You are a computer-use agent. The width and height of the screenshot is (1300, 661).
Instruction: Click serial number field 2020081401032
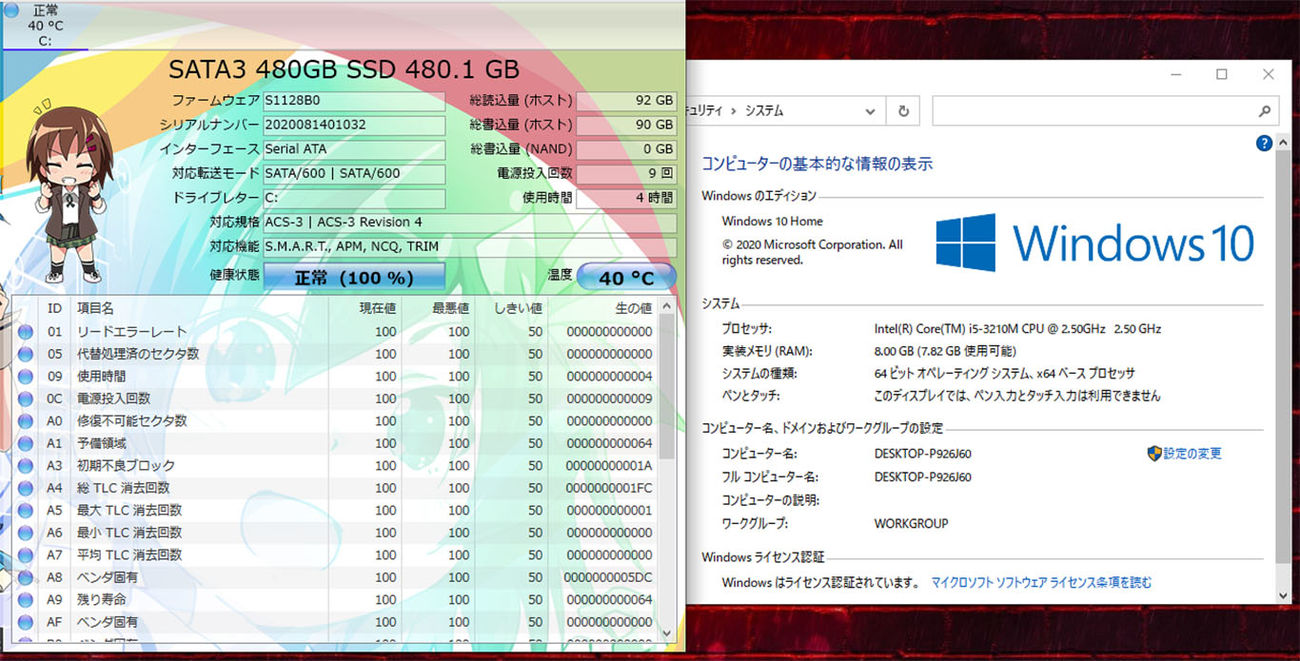tap(354, 125)
